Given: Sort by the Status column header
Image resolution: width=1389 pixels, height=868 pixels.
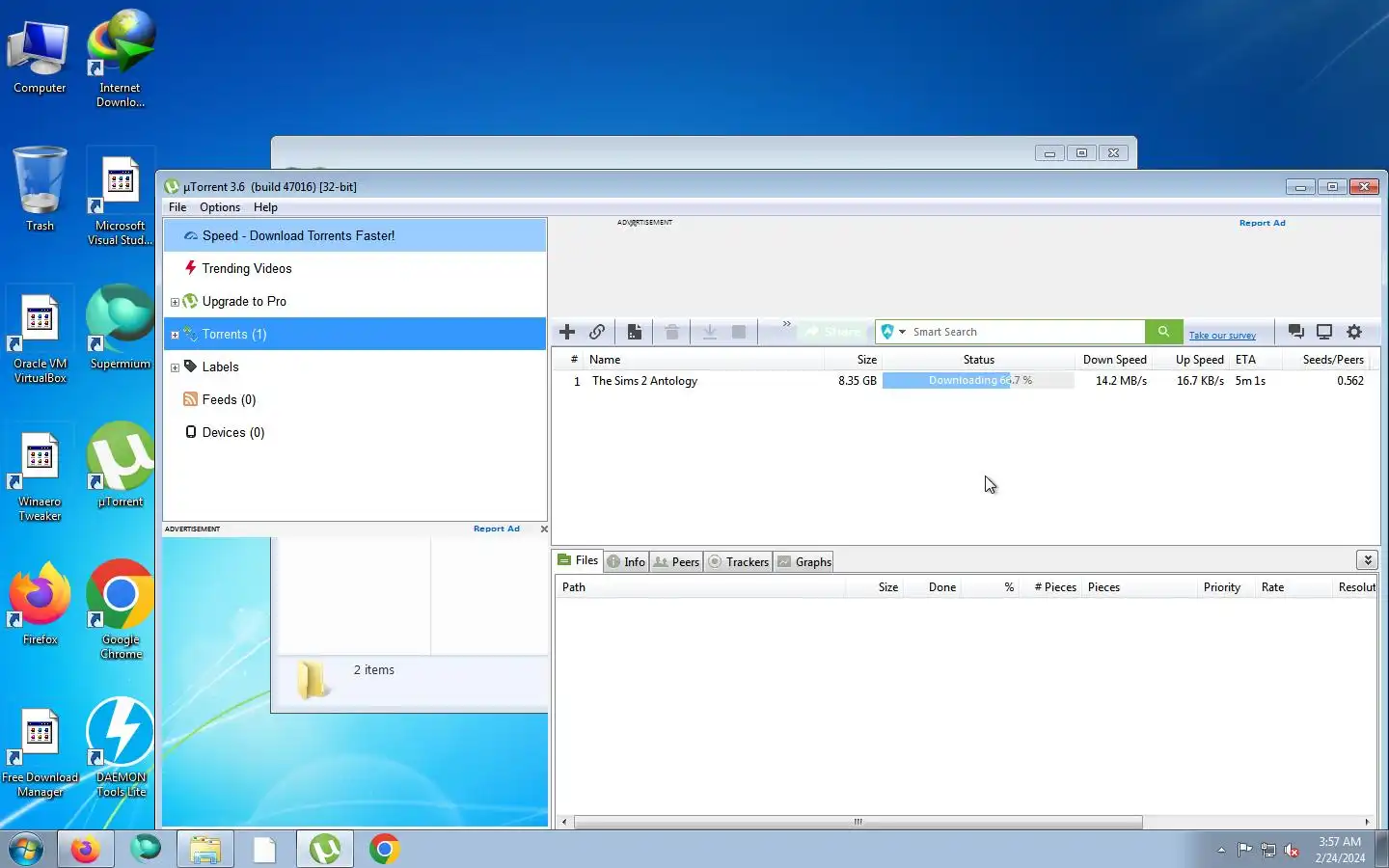Looking at the screenshot, I should (x=978, y=360).
